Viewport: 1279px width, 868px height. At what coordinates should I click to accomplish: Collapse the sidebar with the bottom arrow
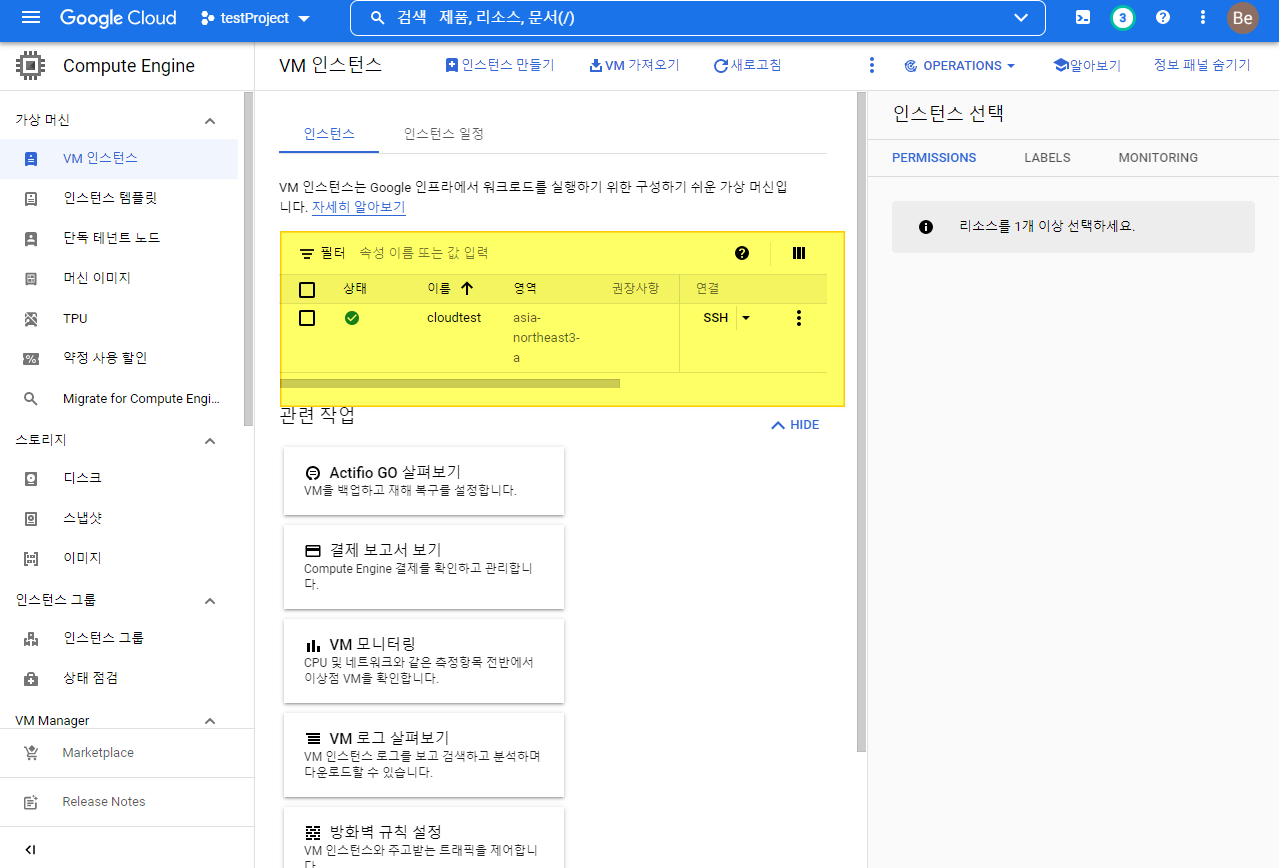click(30, 849)
